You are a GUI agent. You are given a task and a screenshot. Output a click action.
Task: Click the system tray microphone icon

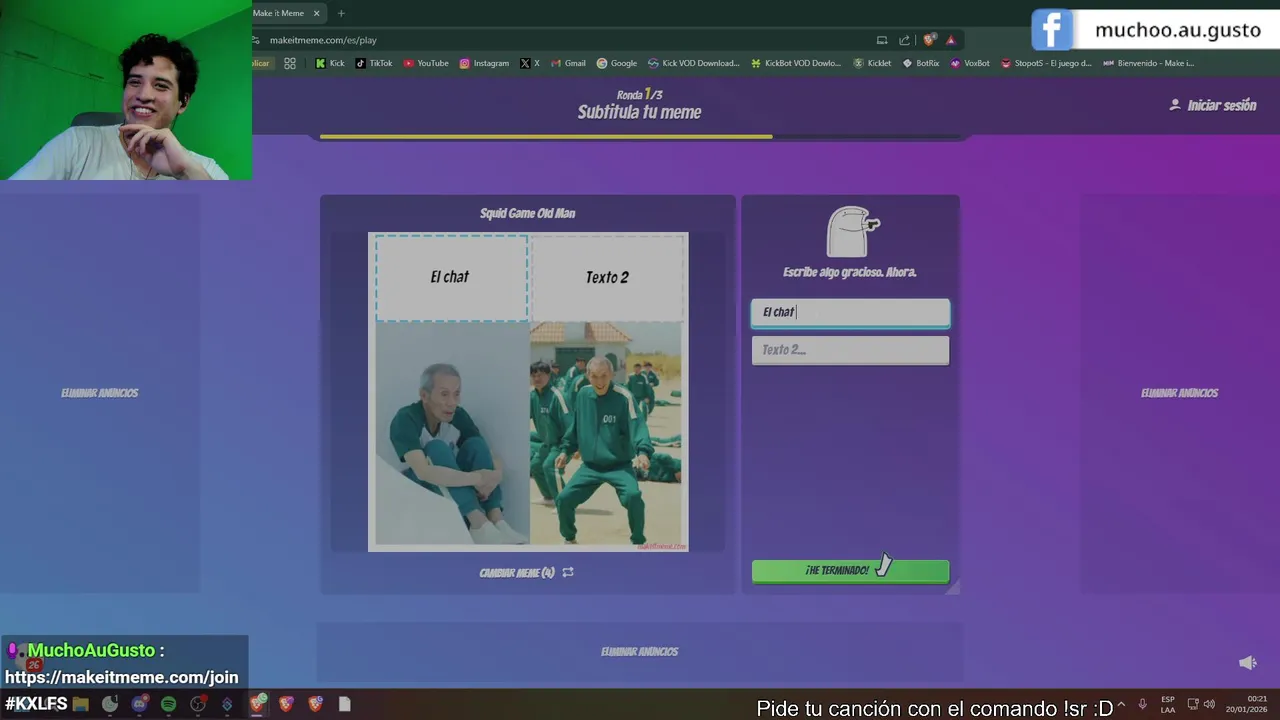[x=1142, y=704]
